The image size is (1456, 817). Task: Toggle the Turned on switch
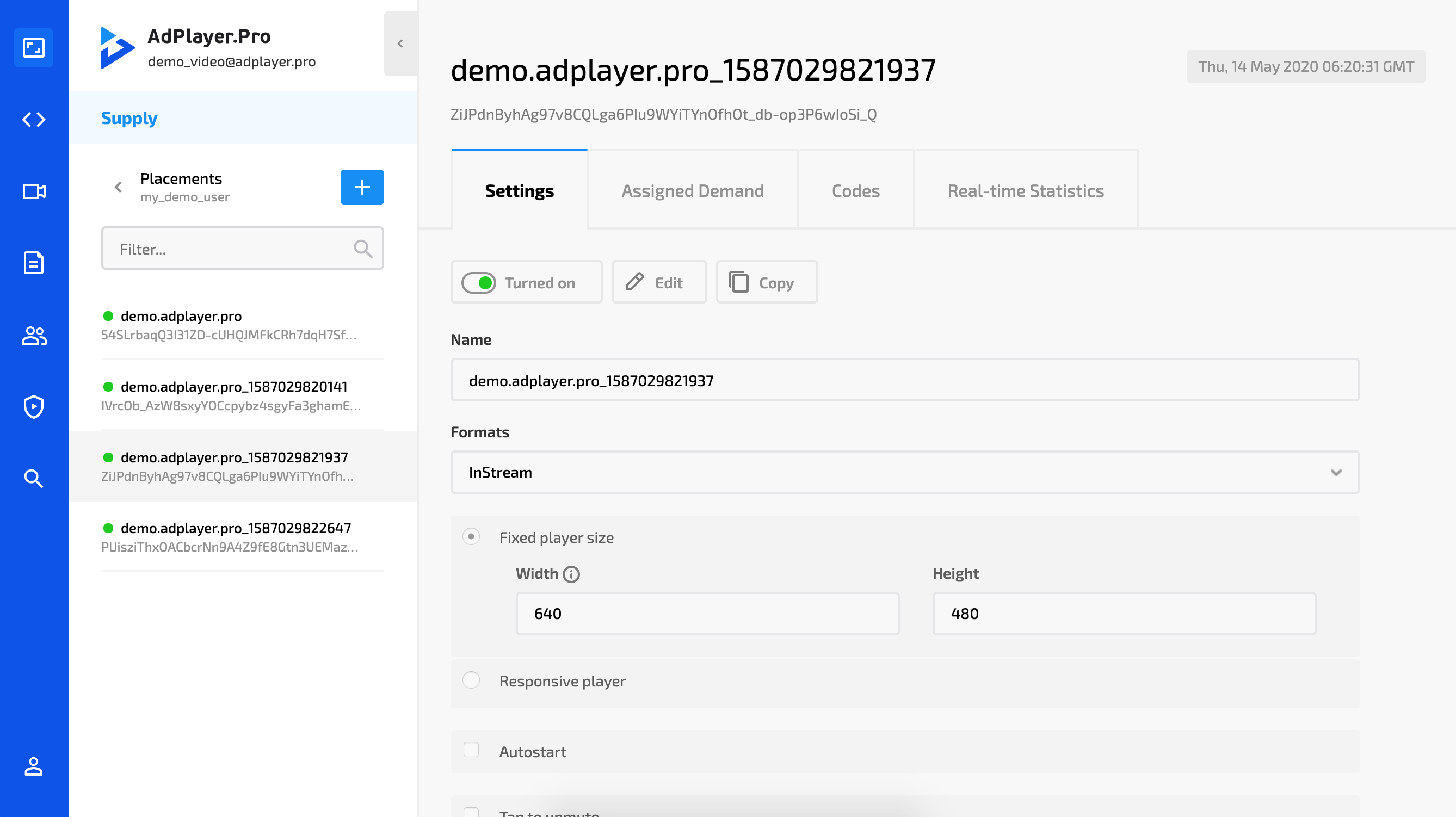[479, 282]
